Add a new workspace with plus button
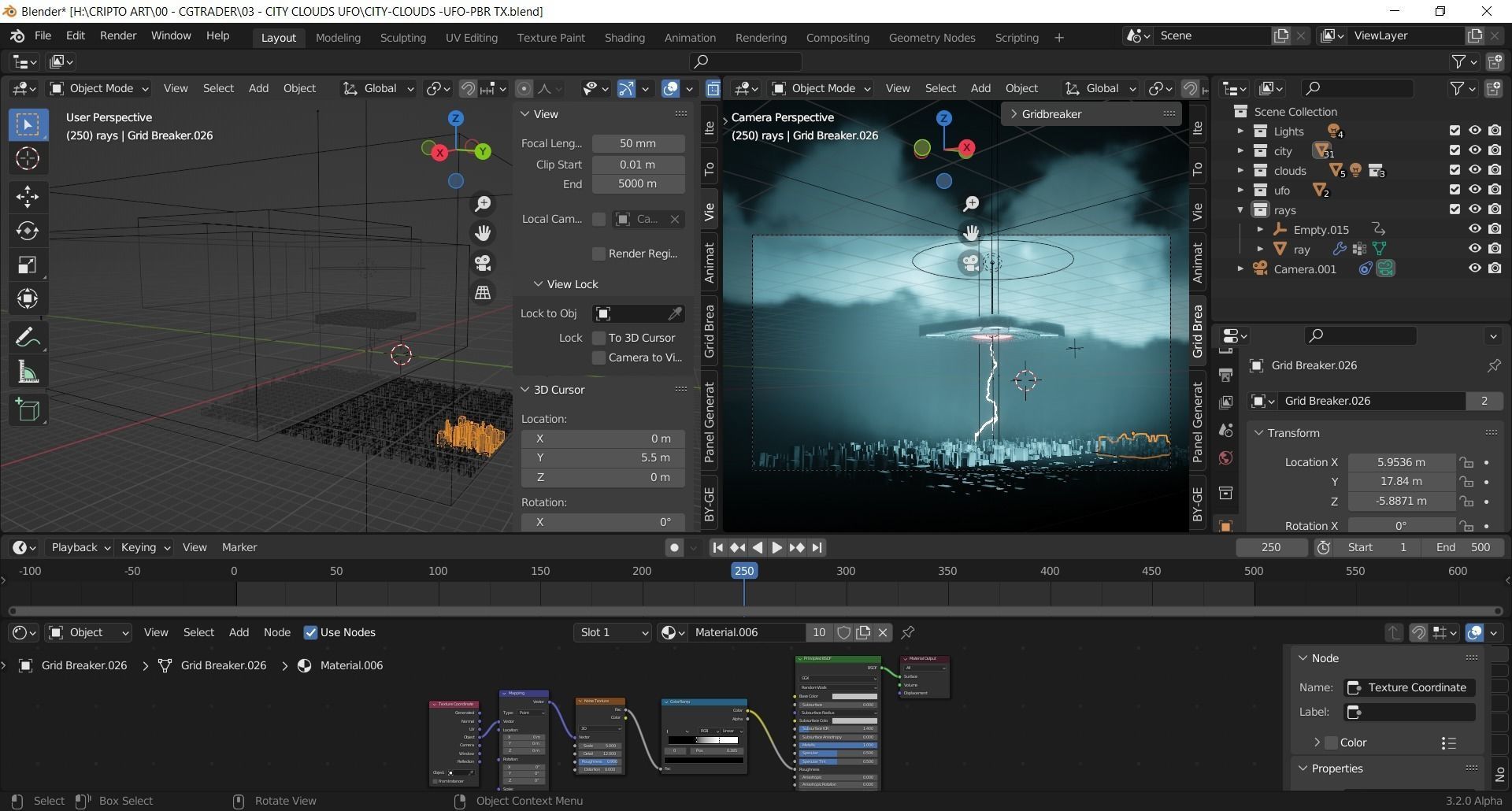The height and width of the screenshot is (811, 1512). click(x=1059, y=38)
